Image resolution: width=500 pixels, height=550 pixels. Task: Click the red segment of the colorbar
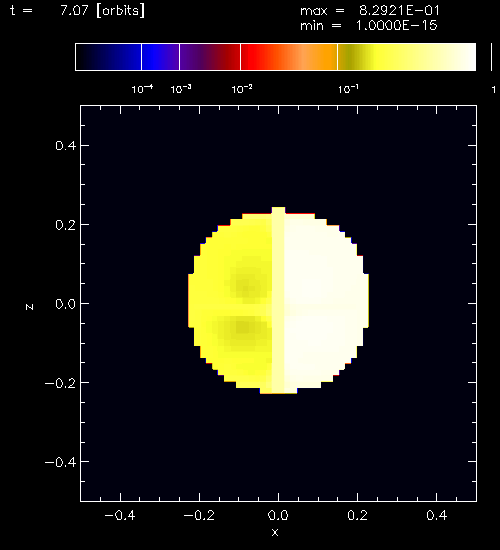click(x=260, y=57)
